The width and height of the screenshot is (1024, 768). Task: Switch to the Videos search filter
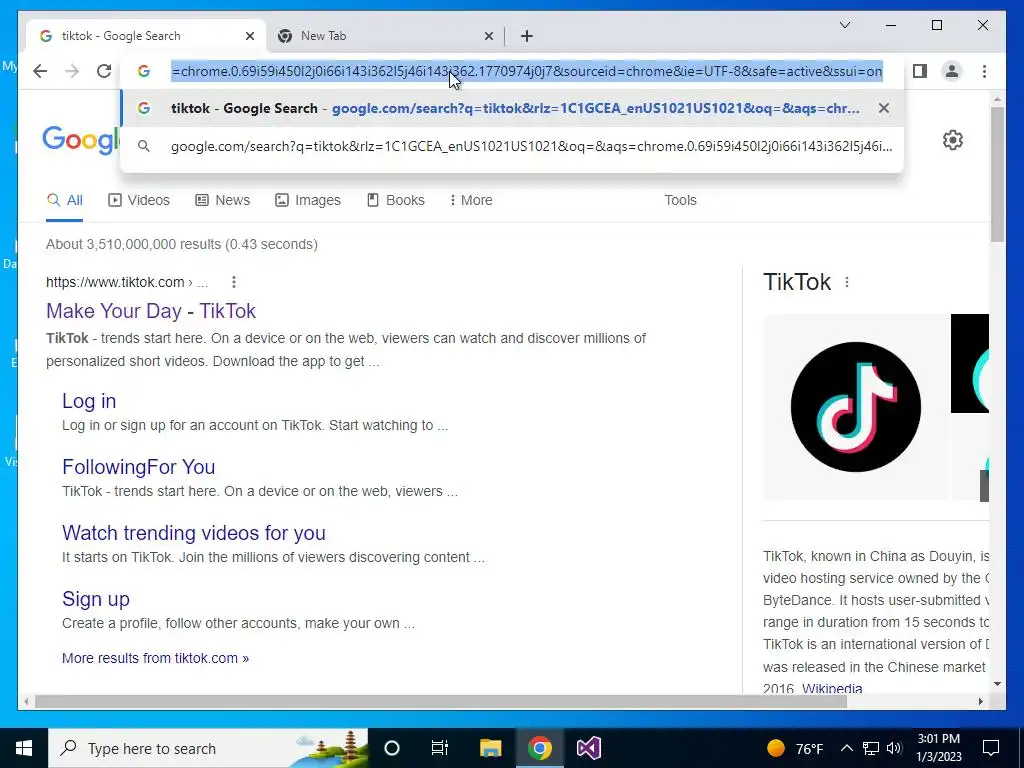(x=139, y=200)
